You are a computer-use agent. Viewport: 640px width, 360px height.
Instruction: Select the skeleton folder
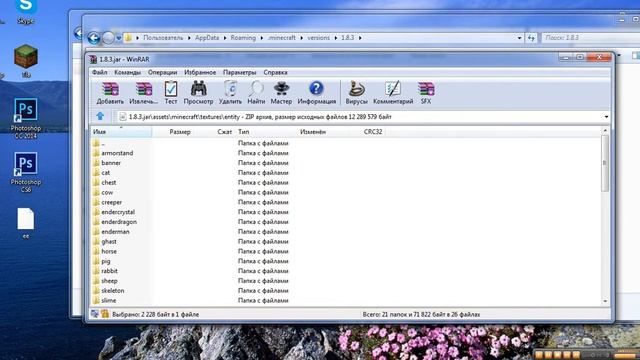[113, 291]
